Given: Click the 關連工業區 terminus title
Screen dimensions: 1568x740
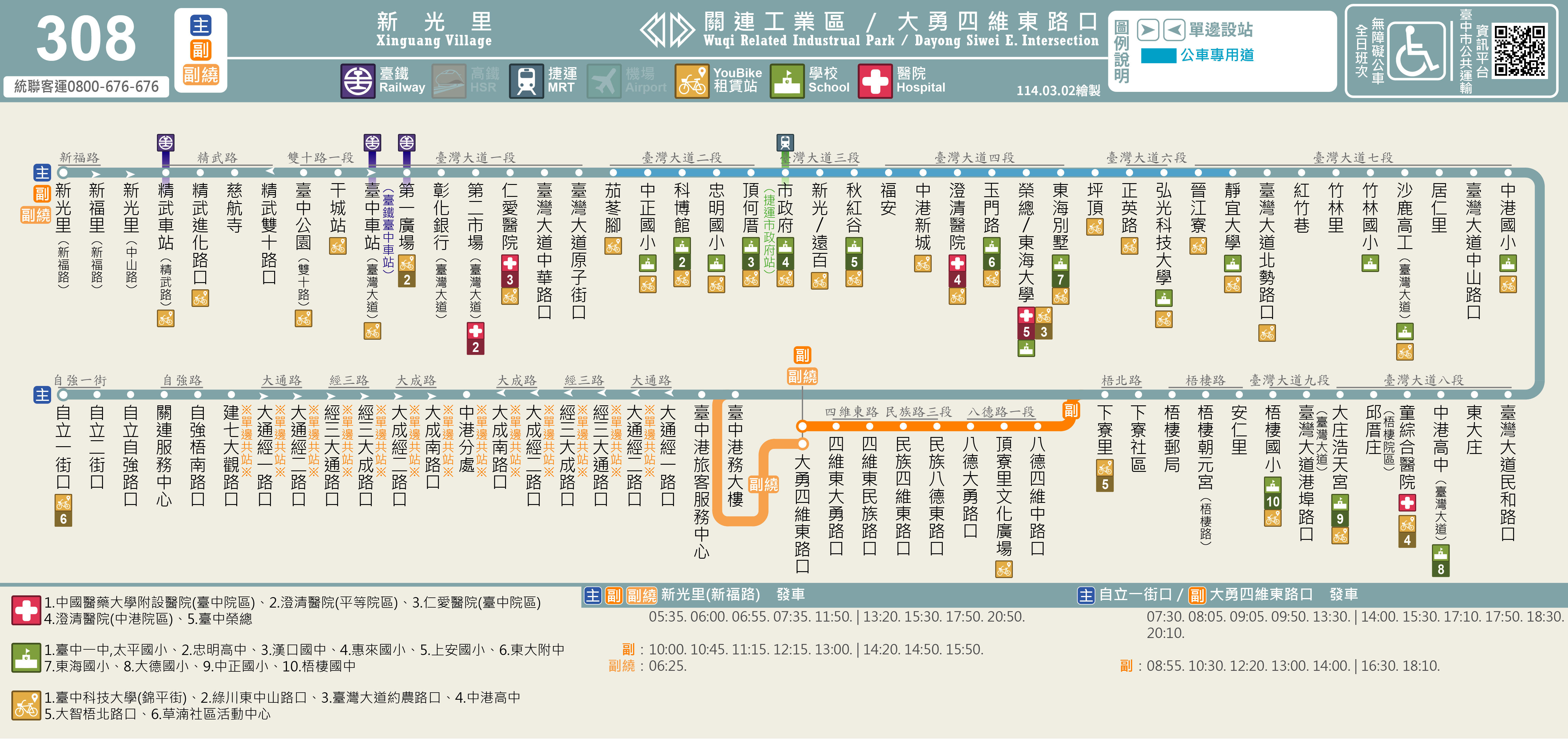Looking at the screenshot, I should coord(774,22).
